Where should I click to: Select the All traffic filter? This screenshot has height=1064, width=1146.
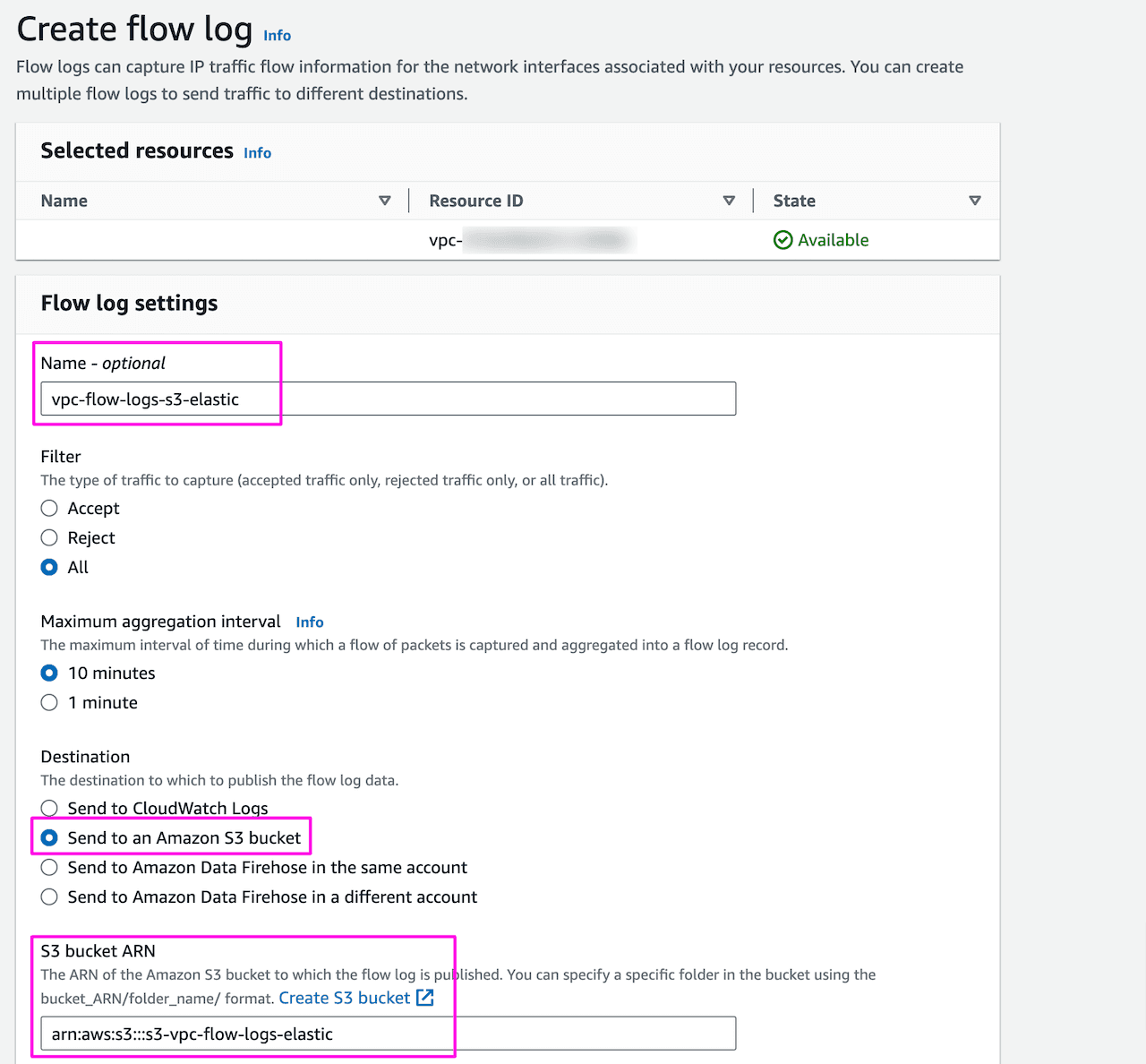tap(49, 567)
